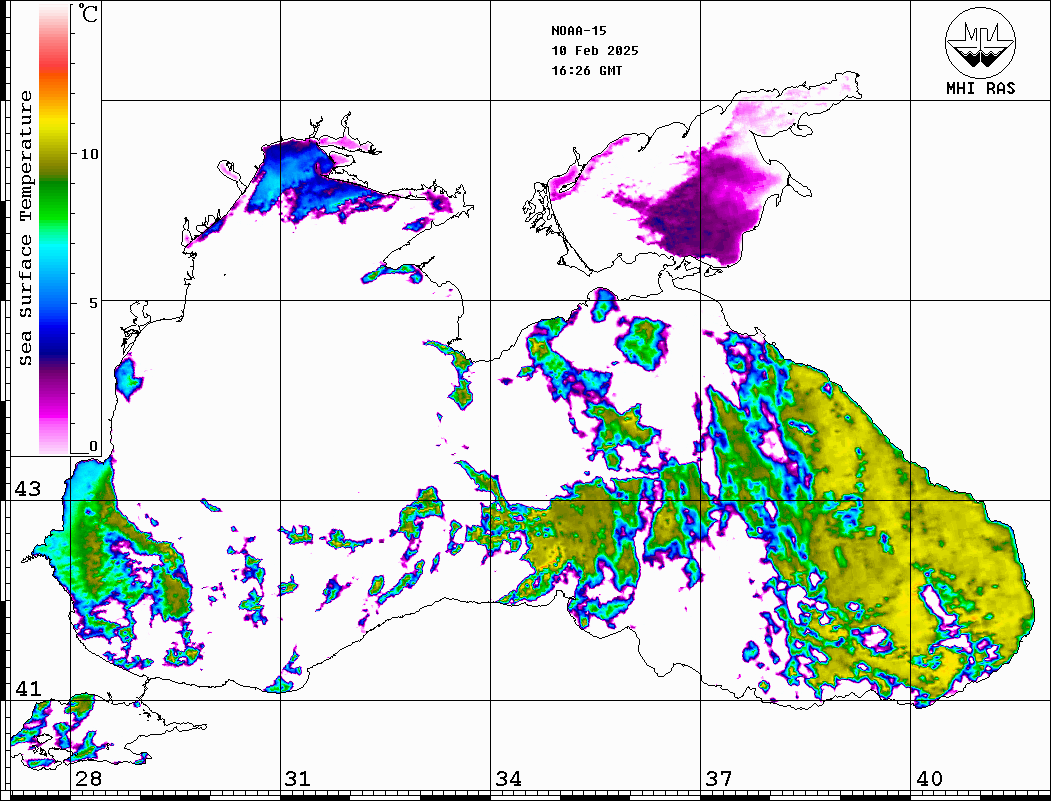
Task: Click the '16:26 GMT' time text
Action: coord(586,71)
